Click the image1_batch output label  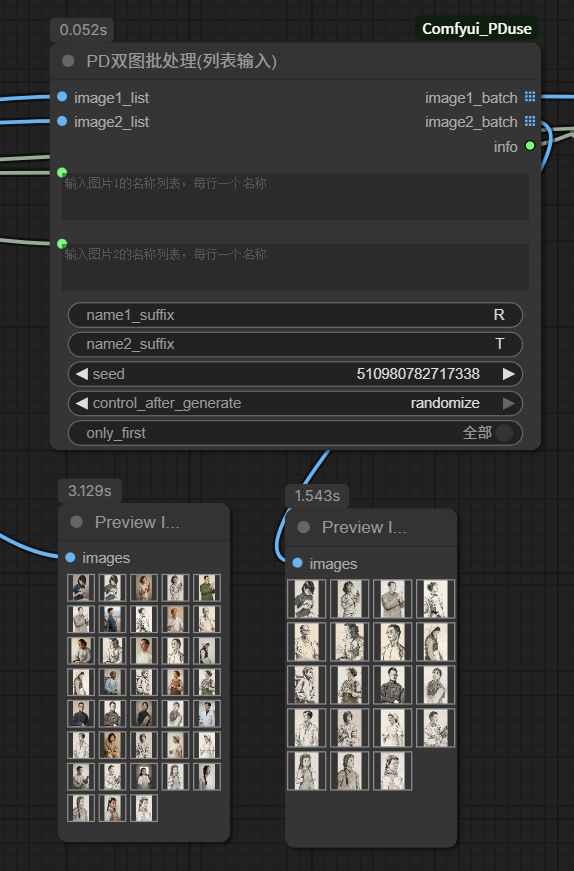471,98
